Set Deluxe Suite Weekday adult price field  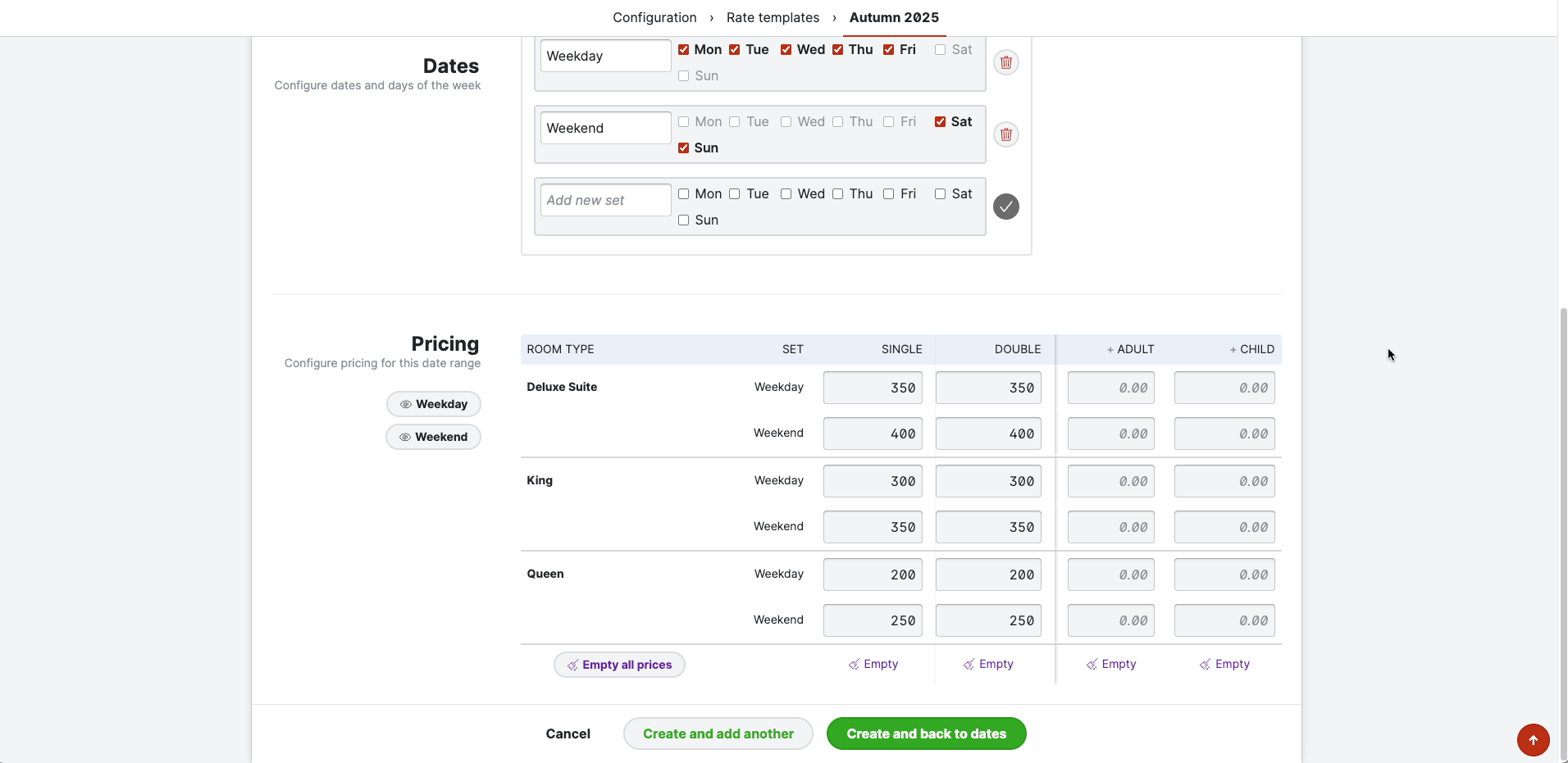pos(1111,388)
